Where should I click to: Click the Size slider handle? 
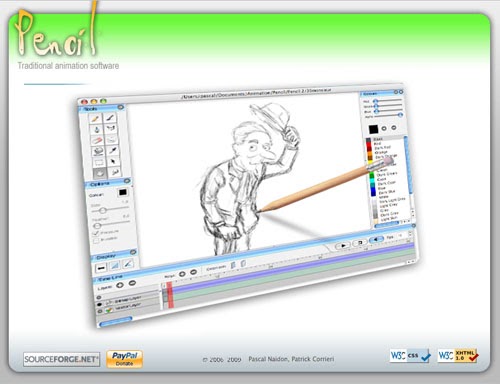click(103, 210)
